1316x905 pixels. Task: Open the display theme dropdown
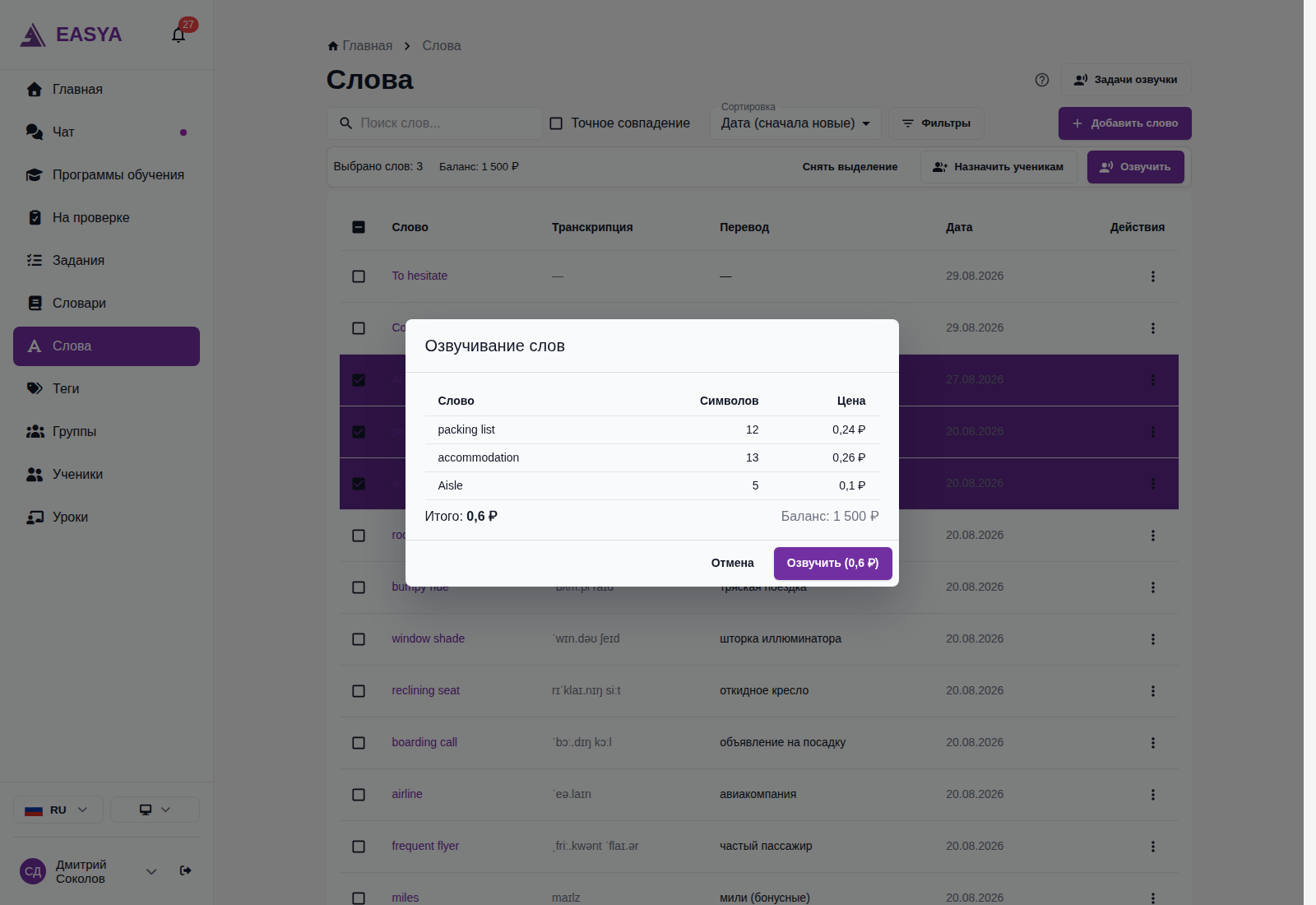[155, 810]
